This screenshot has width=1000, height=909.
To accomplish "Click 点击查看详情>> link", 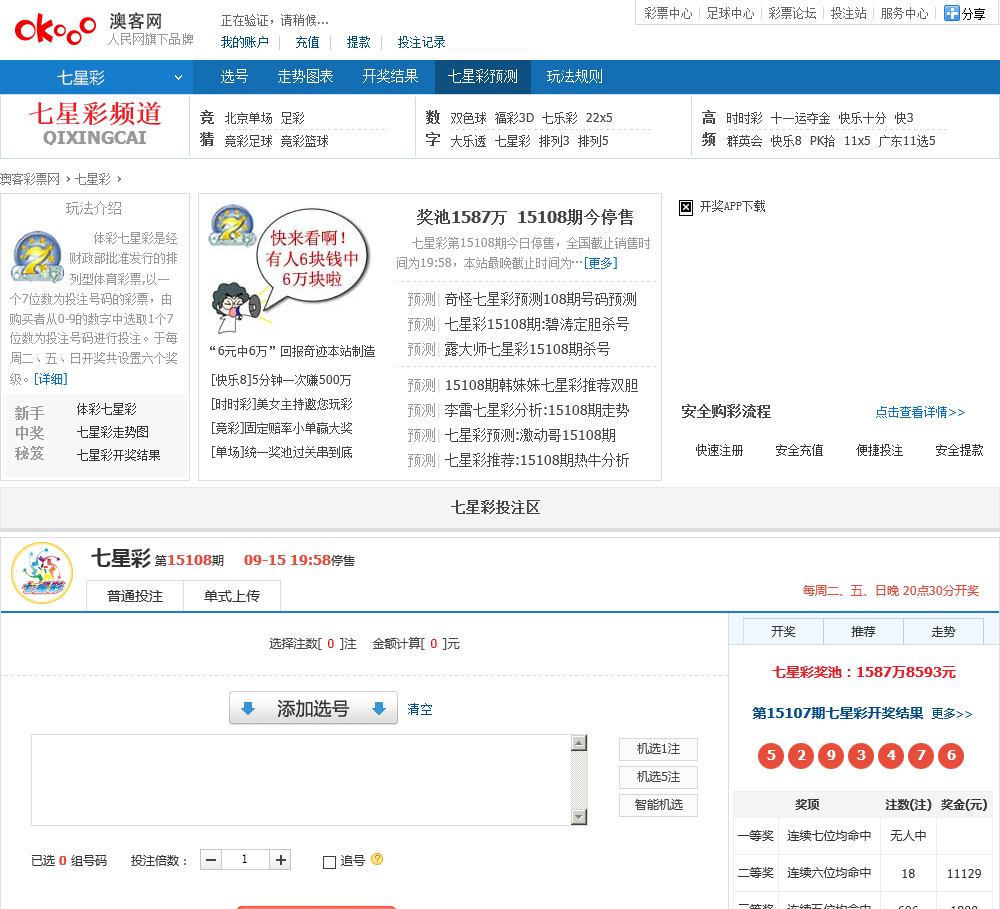I will (x=920, y=412).
